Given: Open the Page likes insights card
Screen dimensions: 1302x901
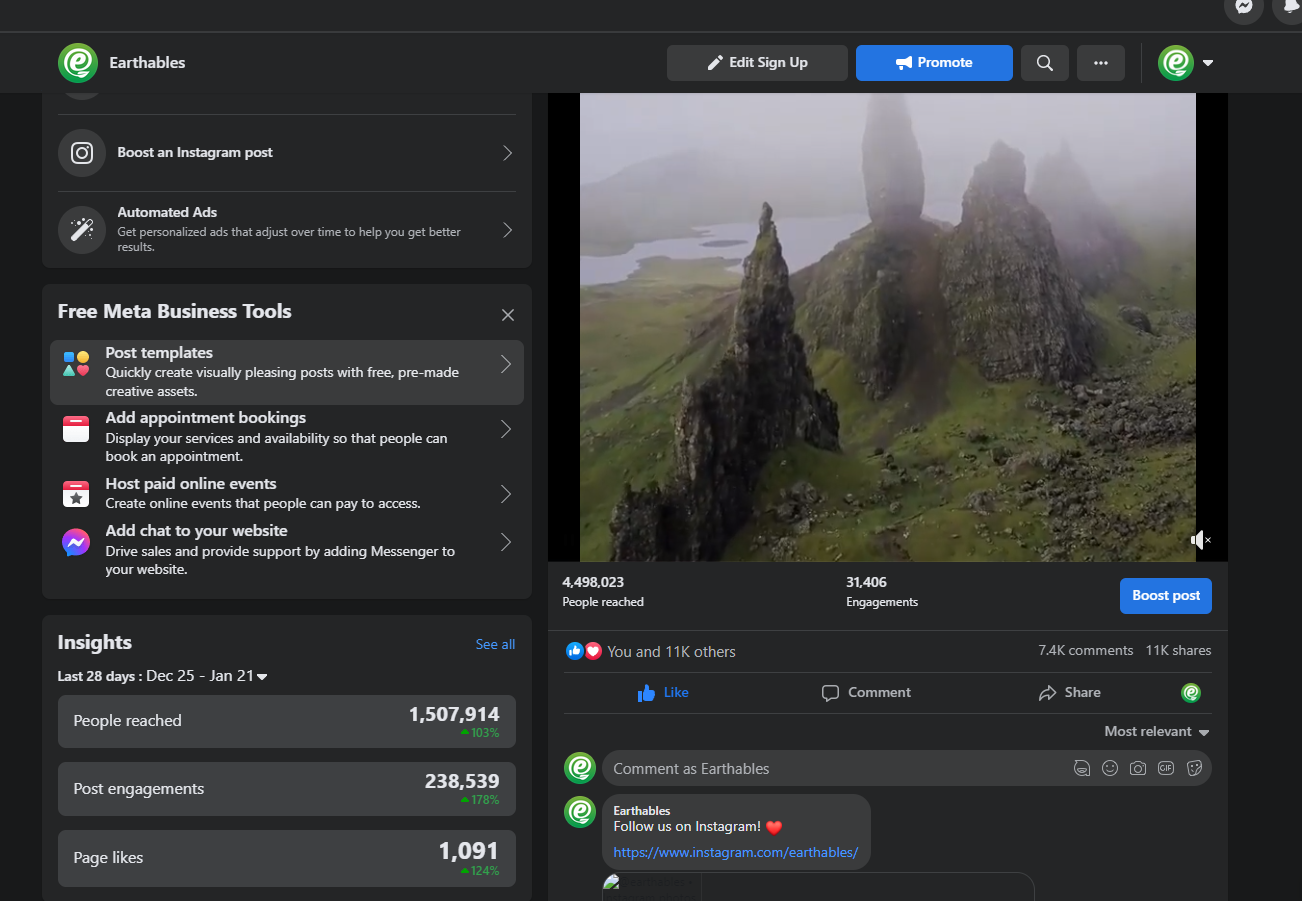Looking at the screenshot, I should 287,858.
